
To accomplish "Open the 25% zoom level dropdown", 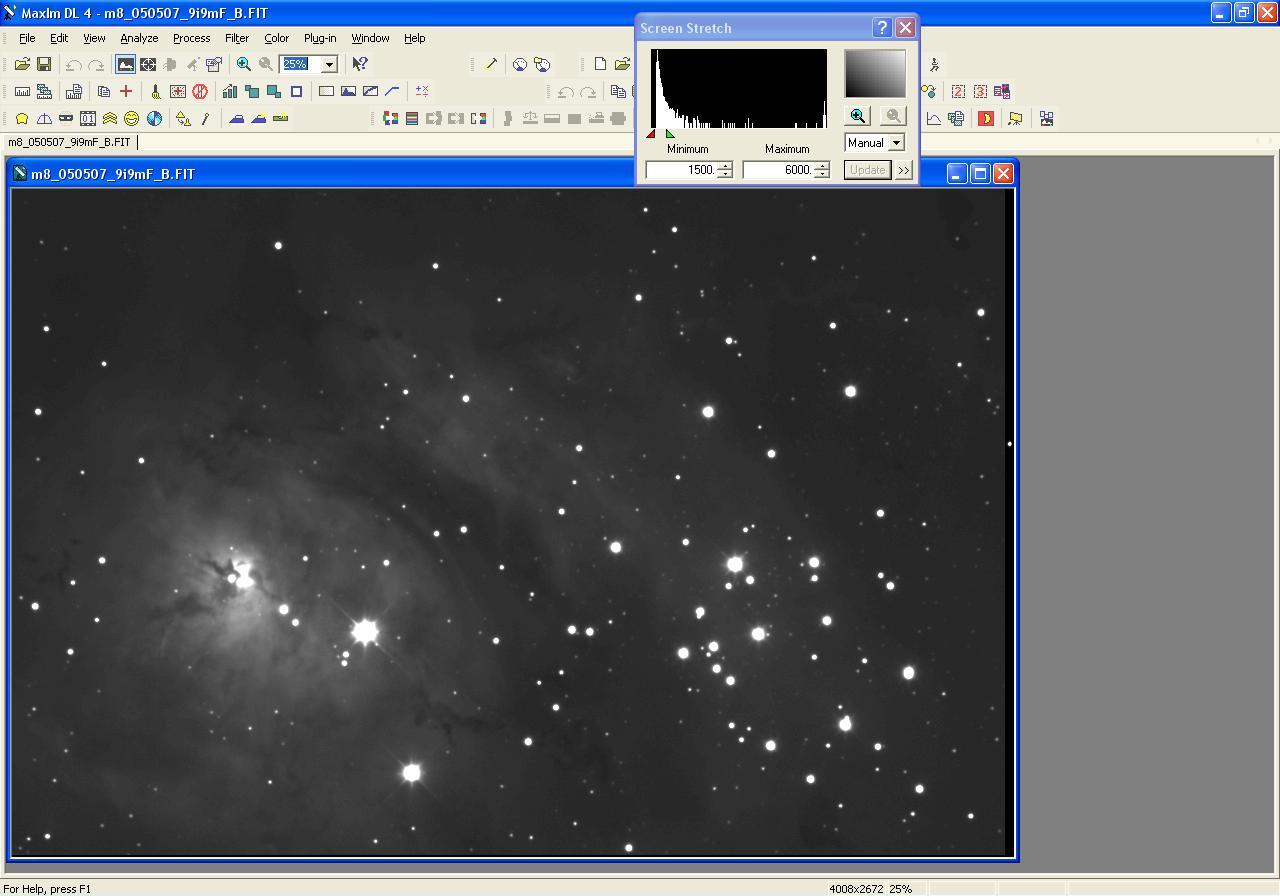I will tap(328, 64).
